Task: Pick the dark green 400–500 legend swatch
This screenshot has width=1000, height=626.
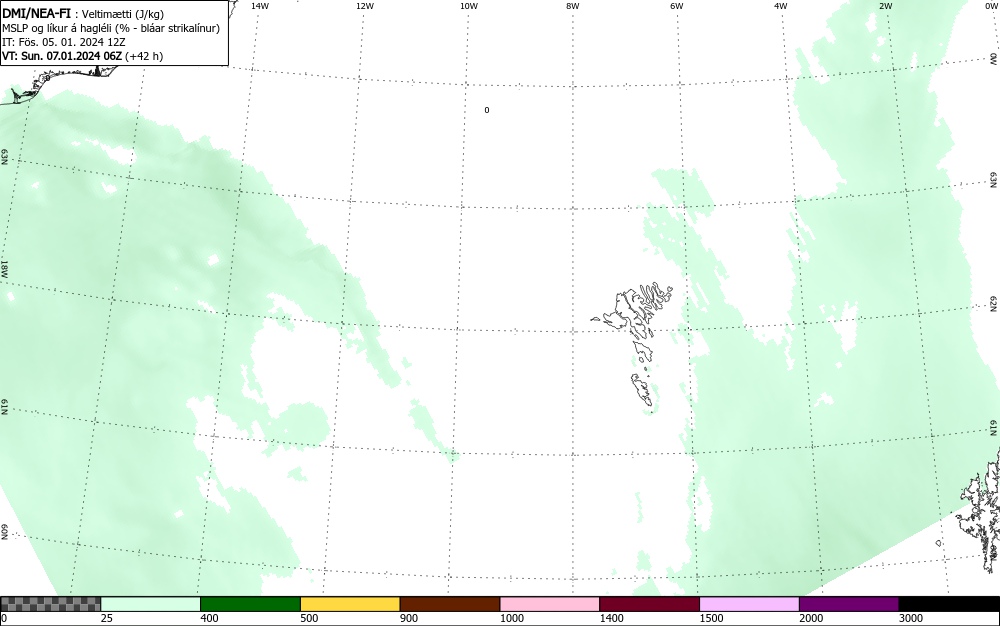Action: click(x=250, y=604)
